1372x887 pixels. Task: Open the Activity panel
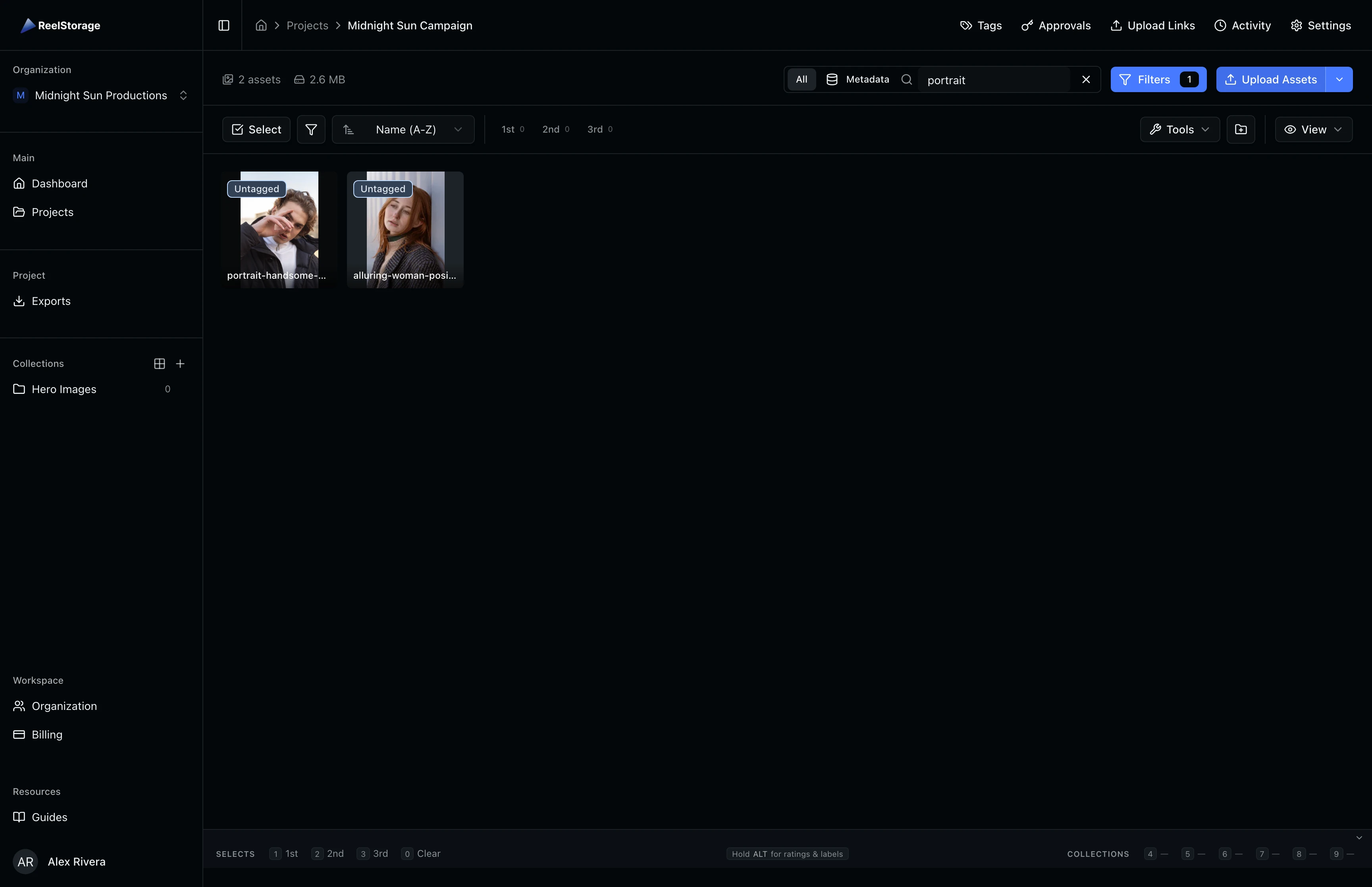1243,25
